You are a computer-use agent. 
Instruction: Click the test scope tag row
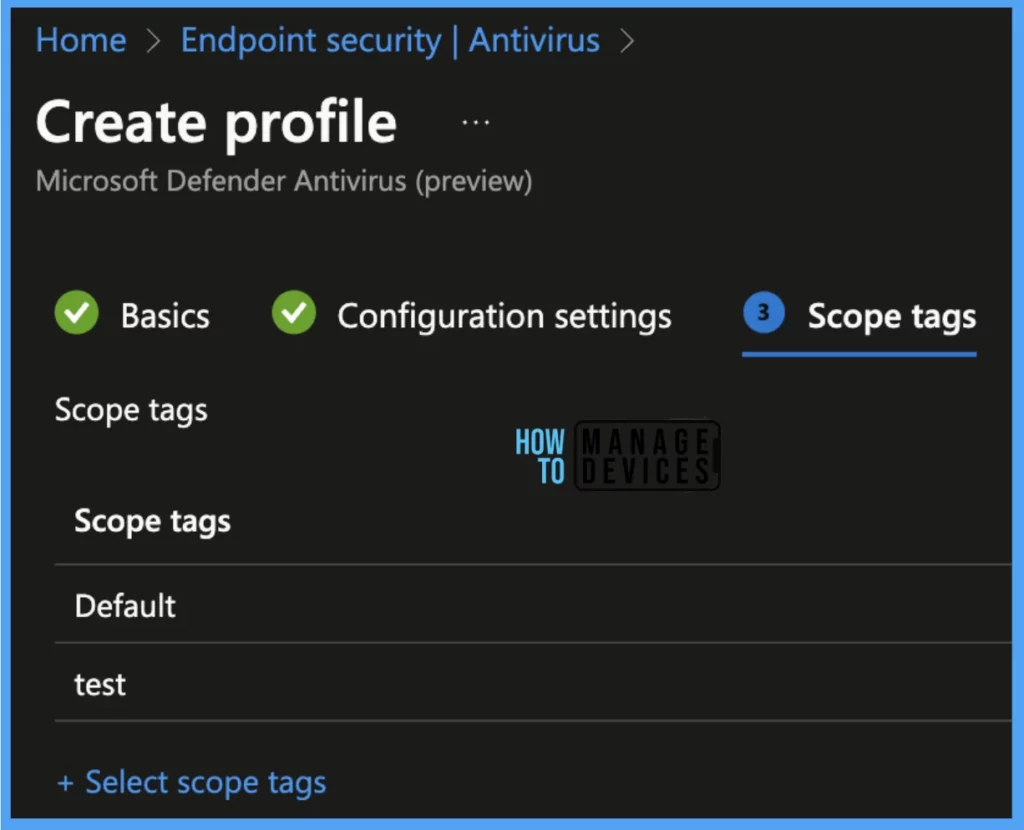click(x=533, y=683)
